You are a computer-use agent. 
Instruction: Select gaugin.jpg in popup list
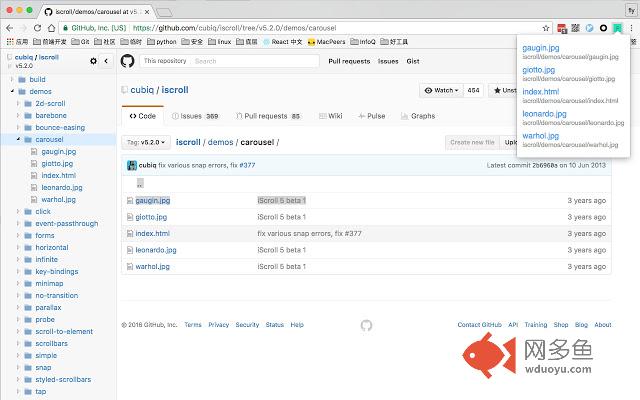[541, 48]
